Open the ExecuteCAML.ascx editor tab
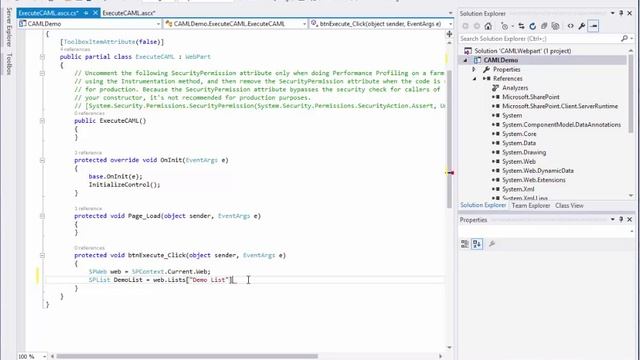 pos(129,13)
